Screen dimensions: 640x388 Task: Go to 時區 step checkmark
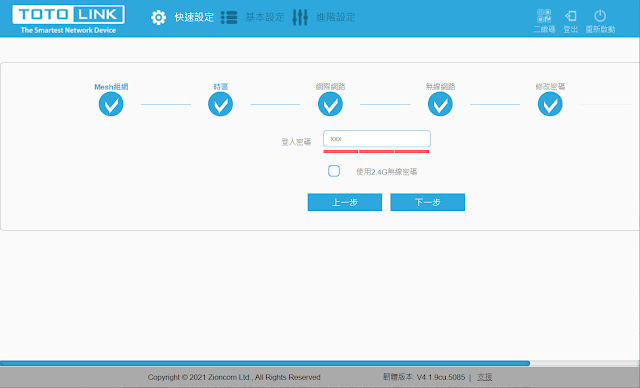tap(220, 104)
